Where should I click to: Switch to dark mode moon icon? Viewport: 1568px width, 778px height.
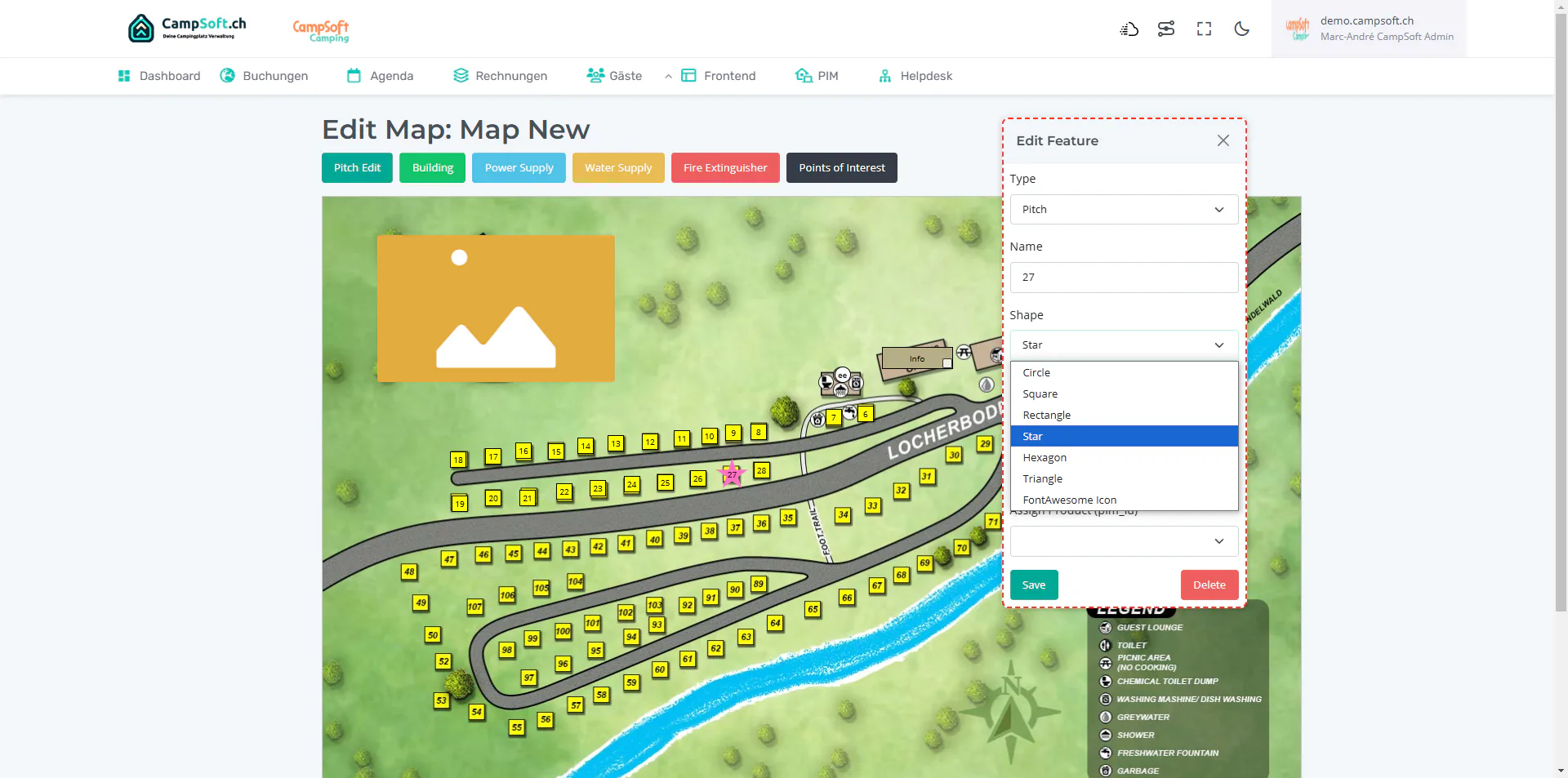pyautogui.click(x=1241, y=29)
